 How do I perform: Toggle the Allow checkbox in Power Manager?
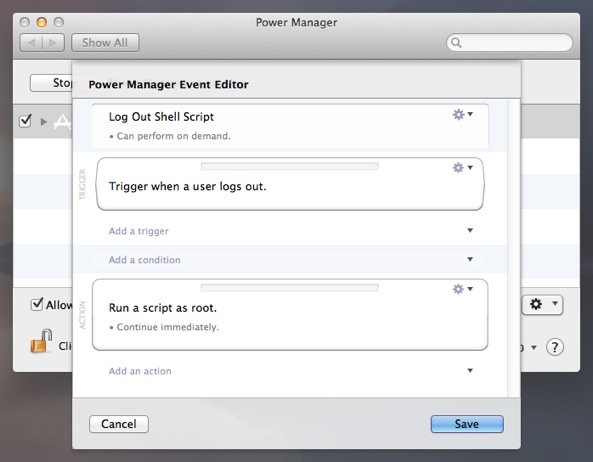(x=36, y=304)
